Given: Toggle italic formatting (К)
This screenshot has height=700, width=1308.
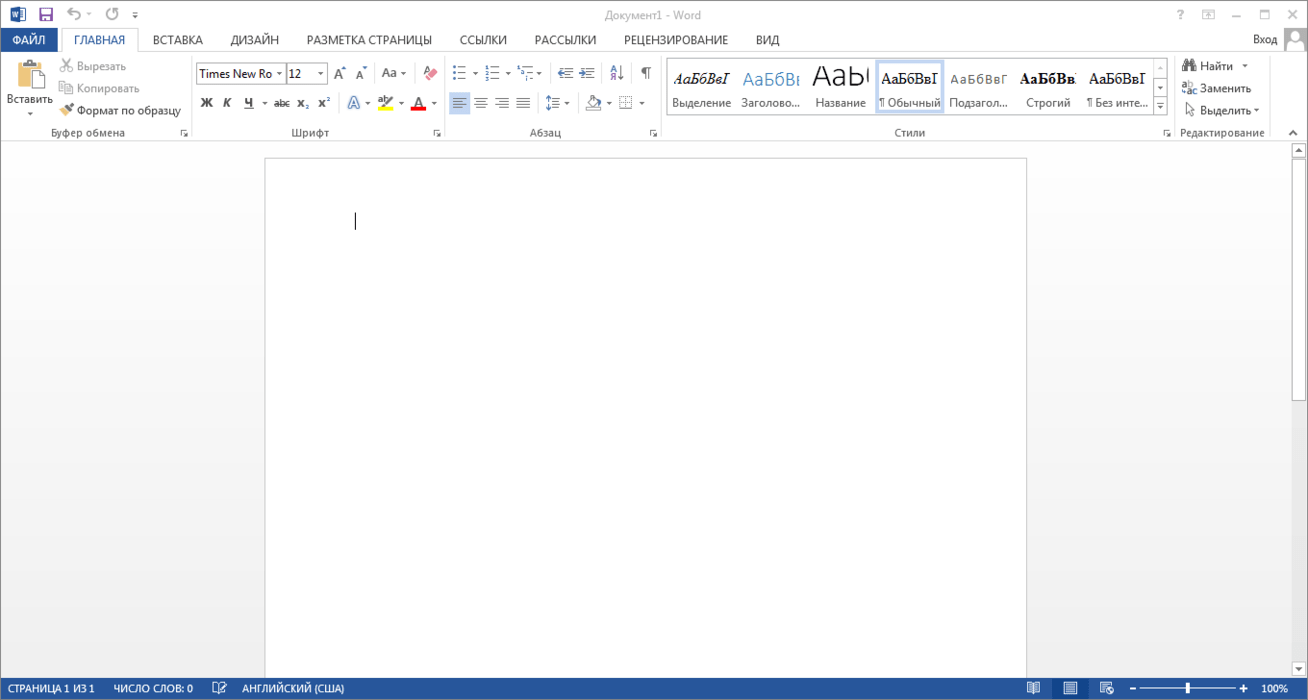Looking at the screenshot, I should coord(227,103).
